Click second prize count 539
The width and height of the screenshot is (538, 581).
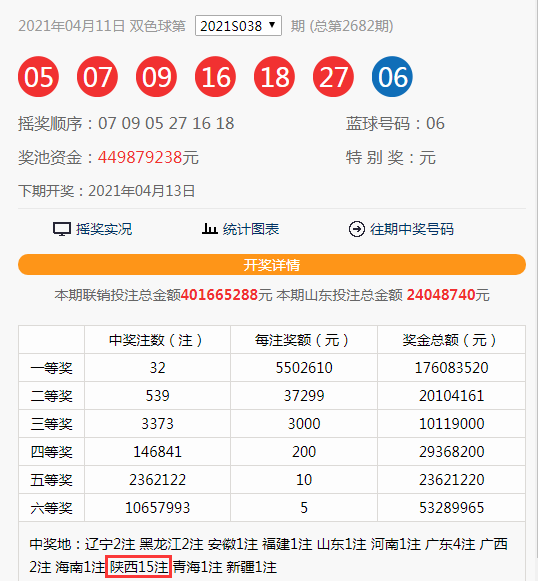[x=157, y=396]
